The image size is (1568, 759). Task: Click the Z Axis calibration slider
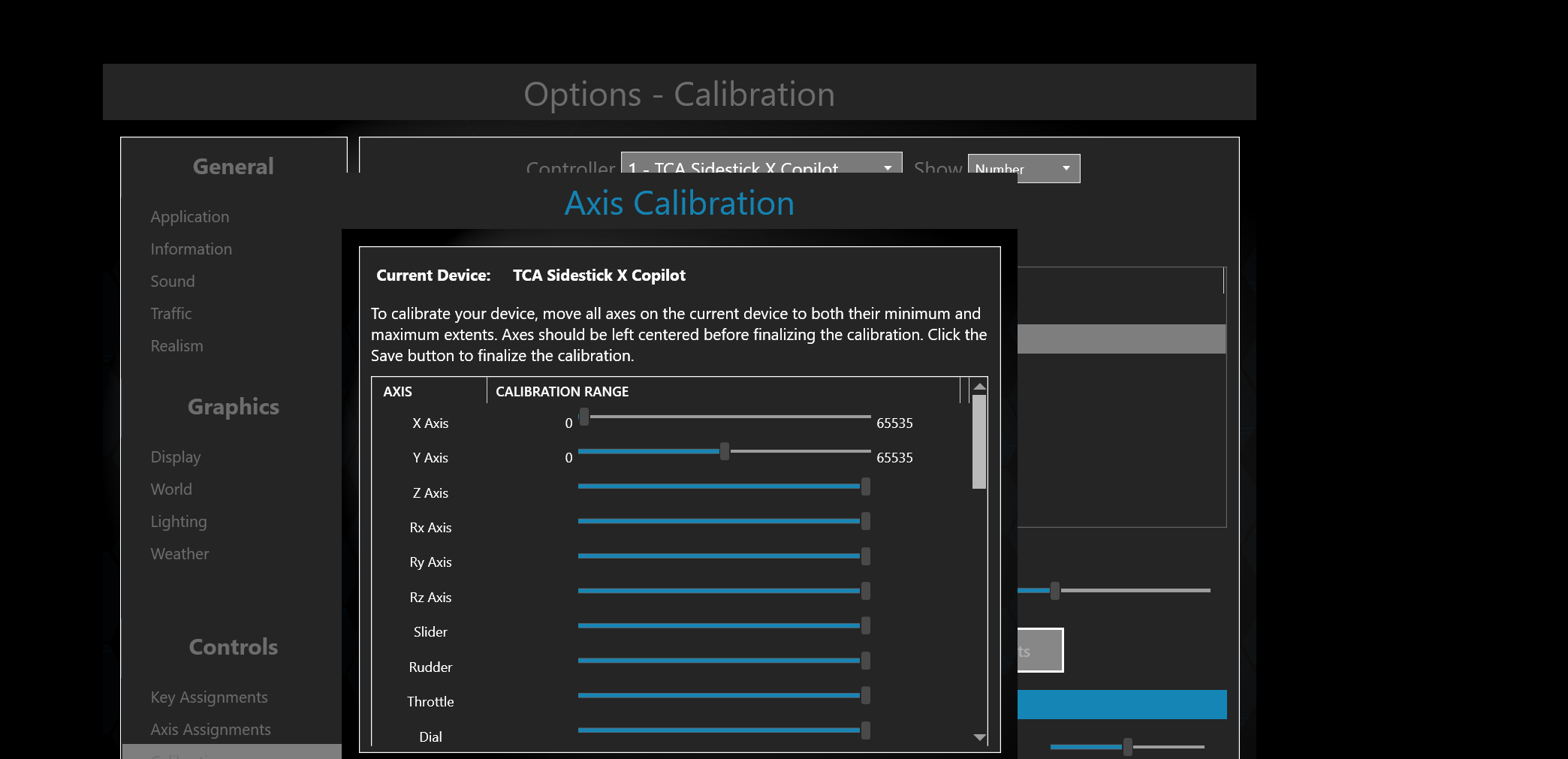click(x=725, y=486)
